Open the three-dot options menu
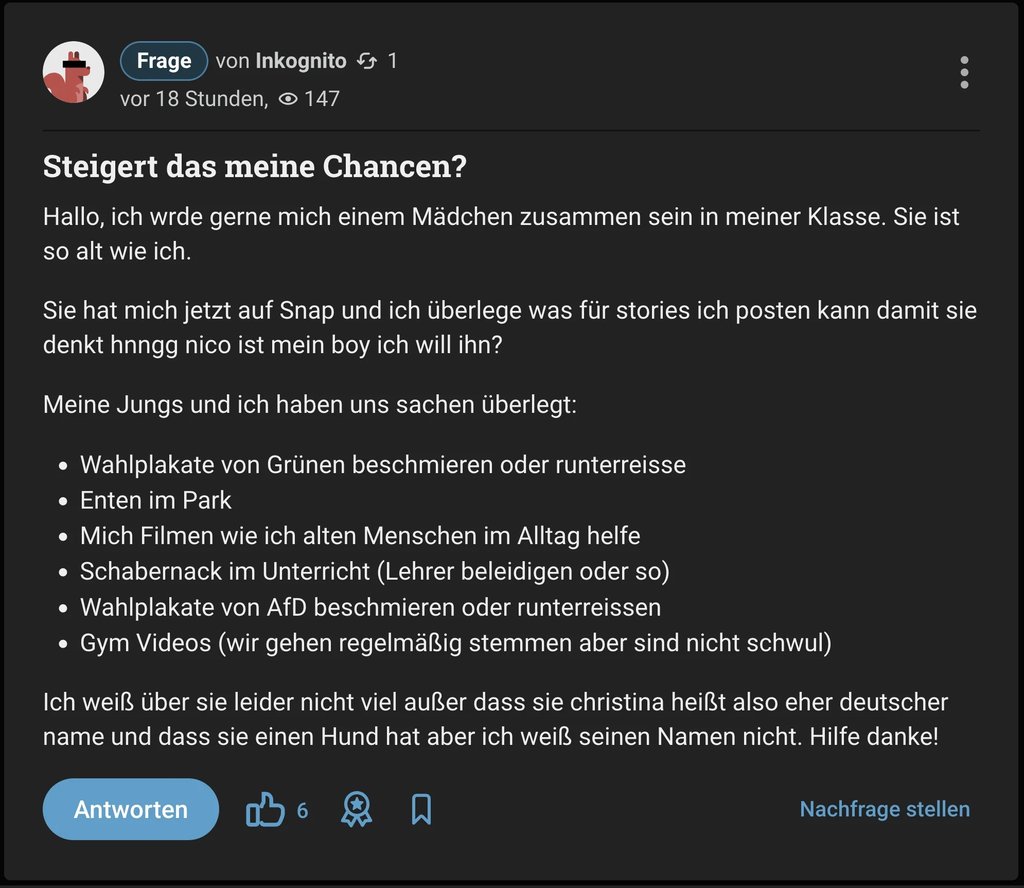Viewport: 1024px width, 888px height. pos(964,72)
